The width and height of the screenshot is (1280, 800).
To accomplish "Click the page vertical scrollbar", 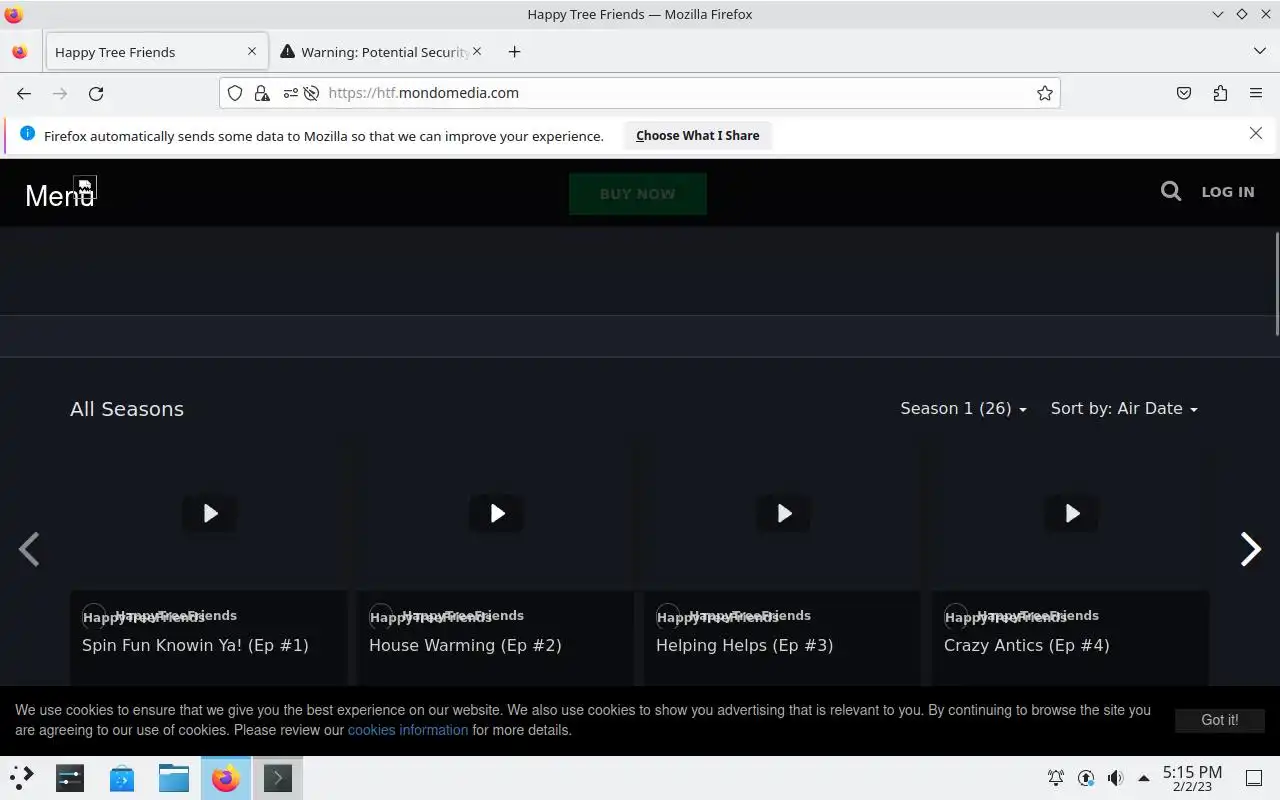I will 1276,283.
